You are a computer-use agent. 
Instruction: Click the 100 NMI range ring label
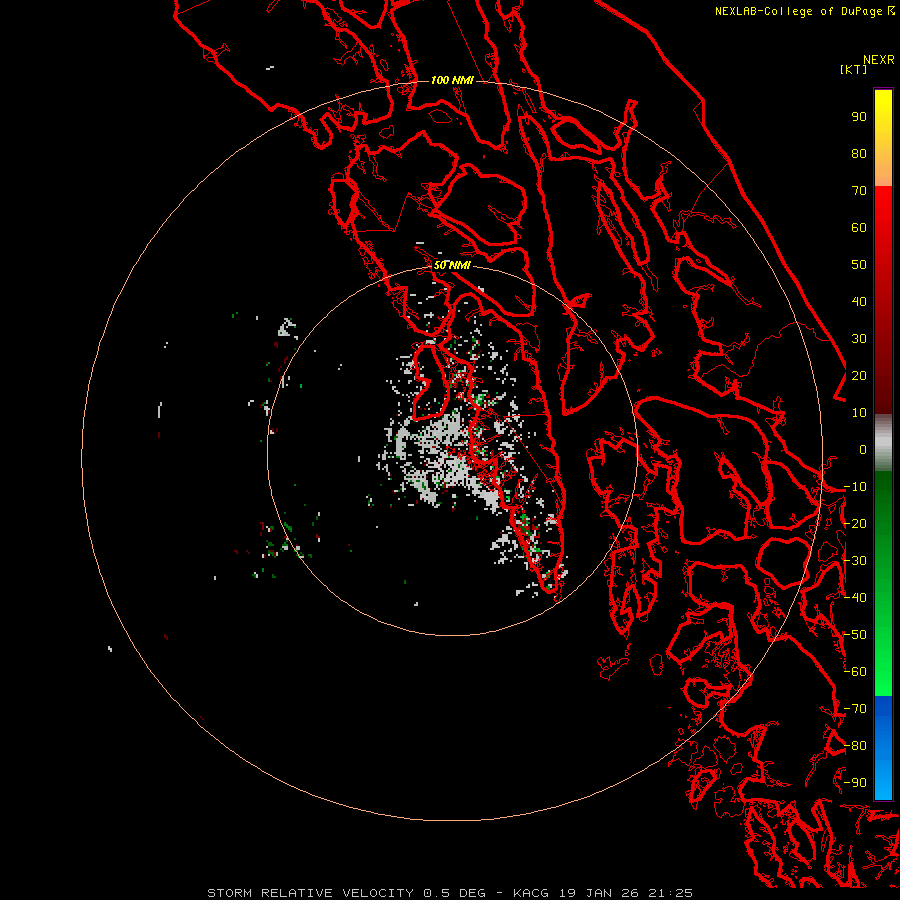click(x=452, y=80)
